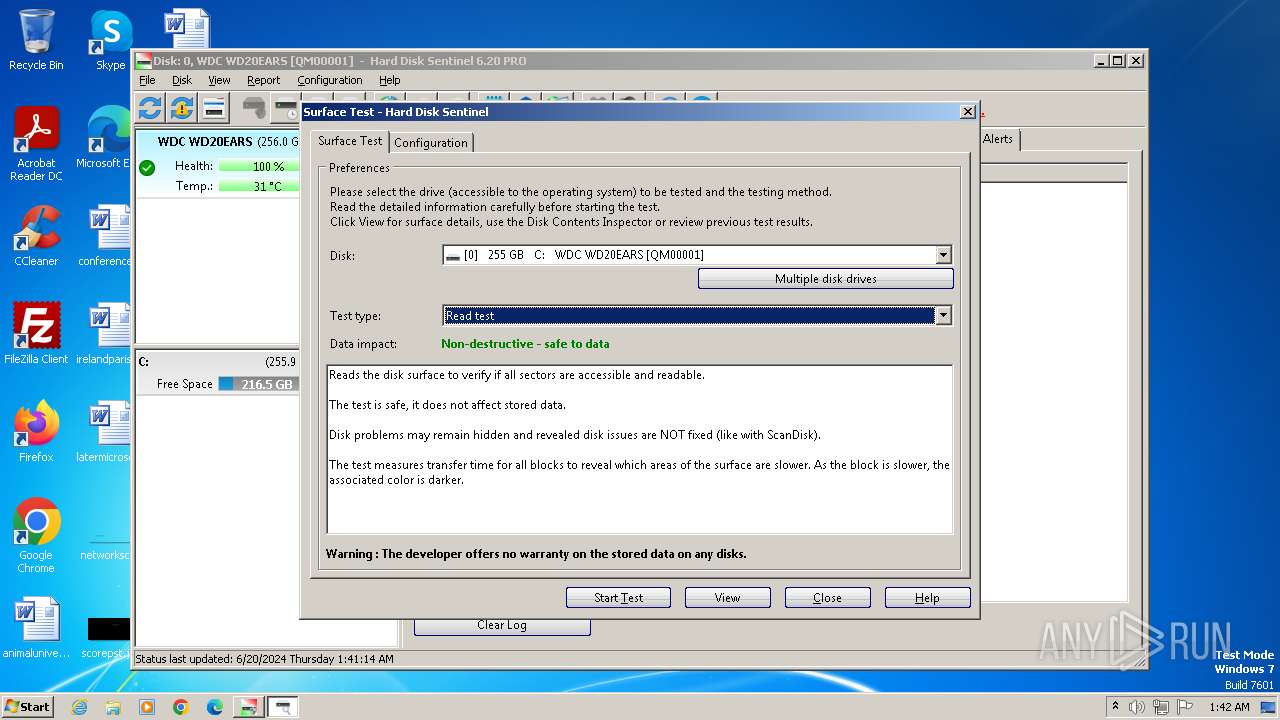Open Internet Explorer from the taskbar
The width and height of the screenshot is (1280, 720).
click(79, 707)
